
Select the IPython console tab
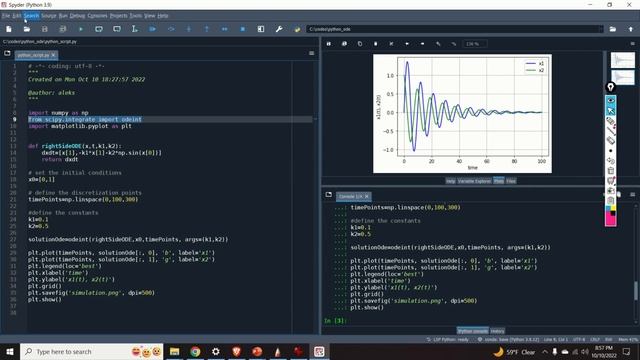(473, 331)
